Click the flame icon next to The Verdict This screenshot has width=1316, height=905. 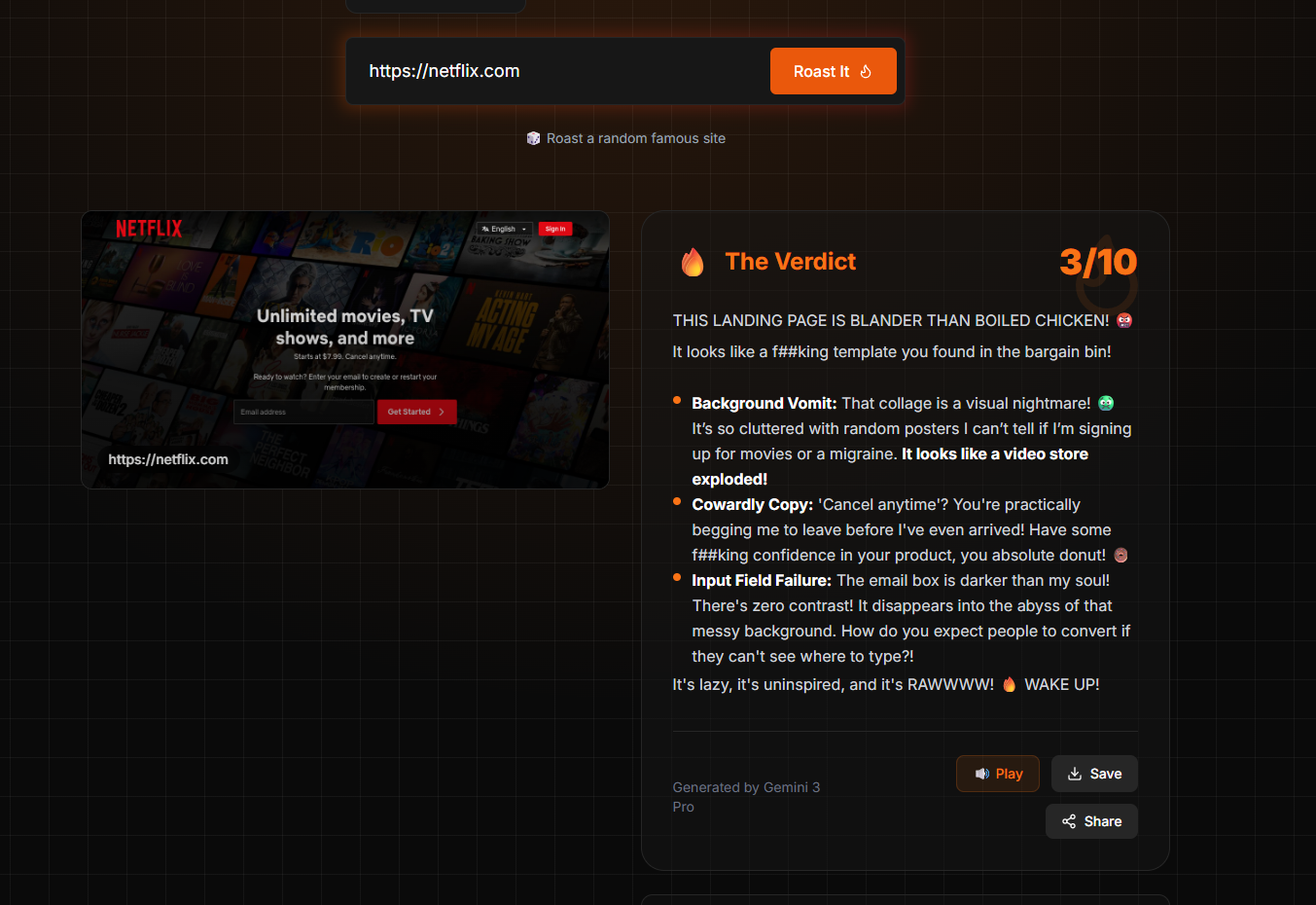point(693,261)
